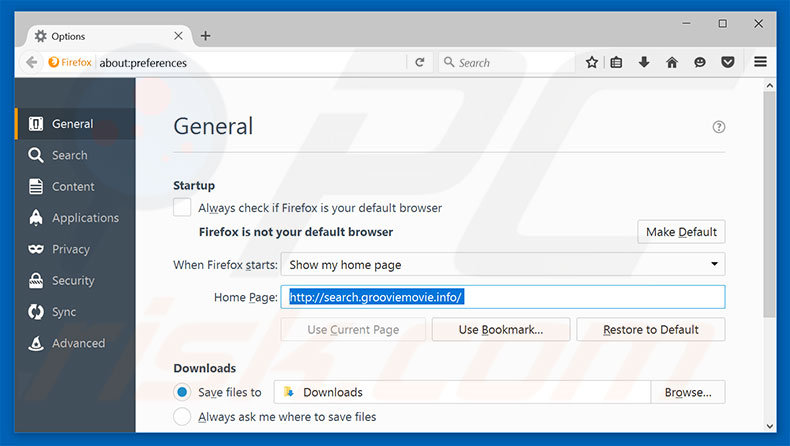This screenshot has width=790, height=446.
Task: Click the bookmark star icon
Action: (592, 62)
